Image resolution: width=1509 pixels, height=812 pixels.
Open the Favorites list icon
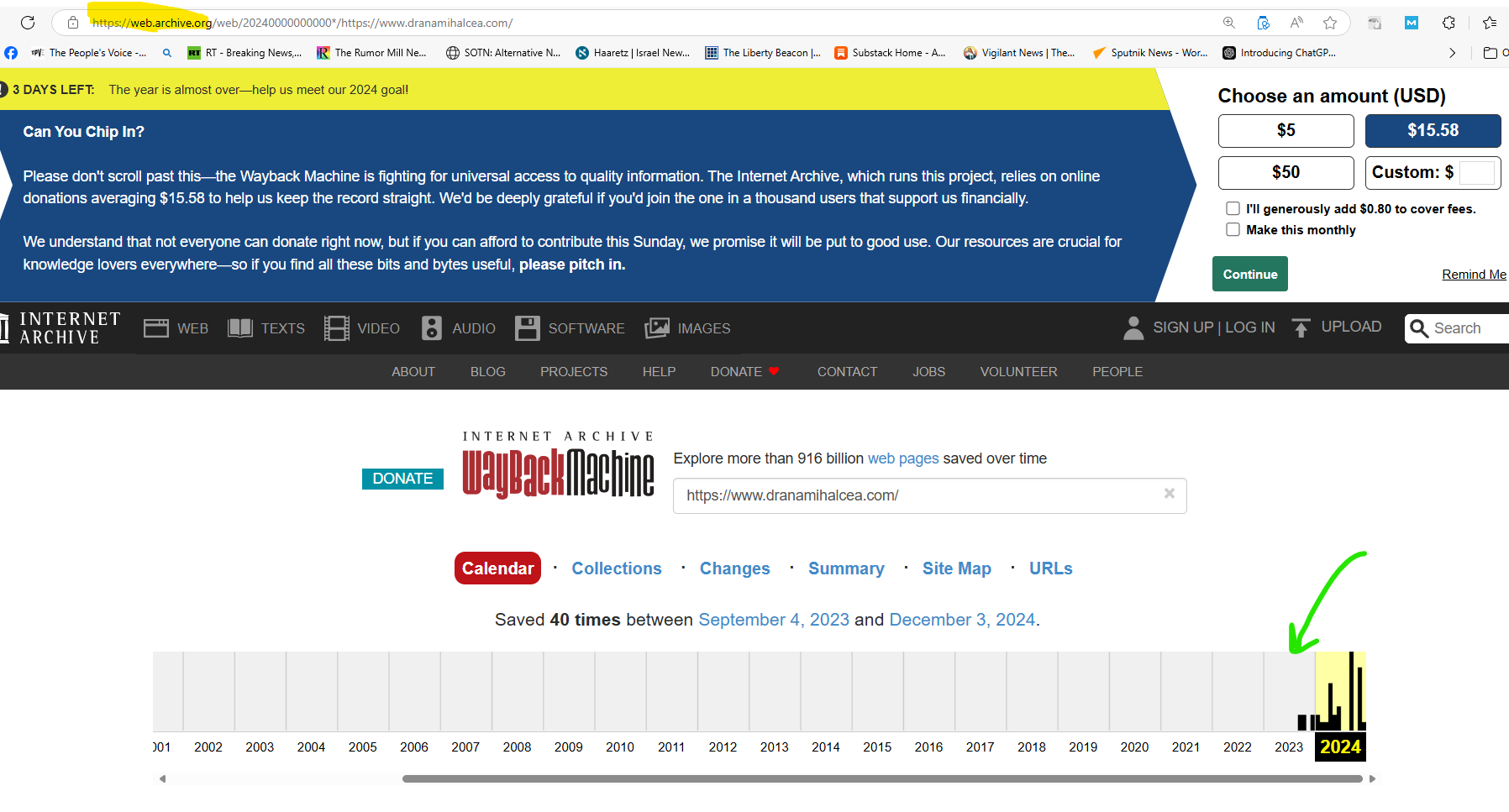1490,23
